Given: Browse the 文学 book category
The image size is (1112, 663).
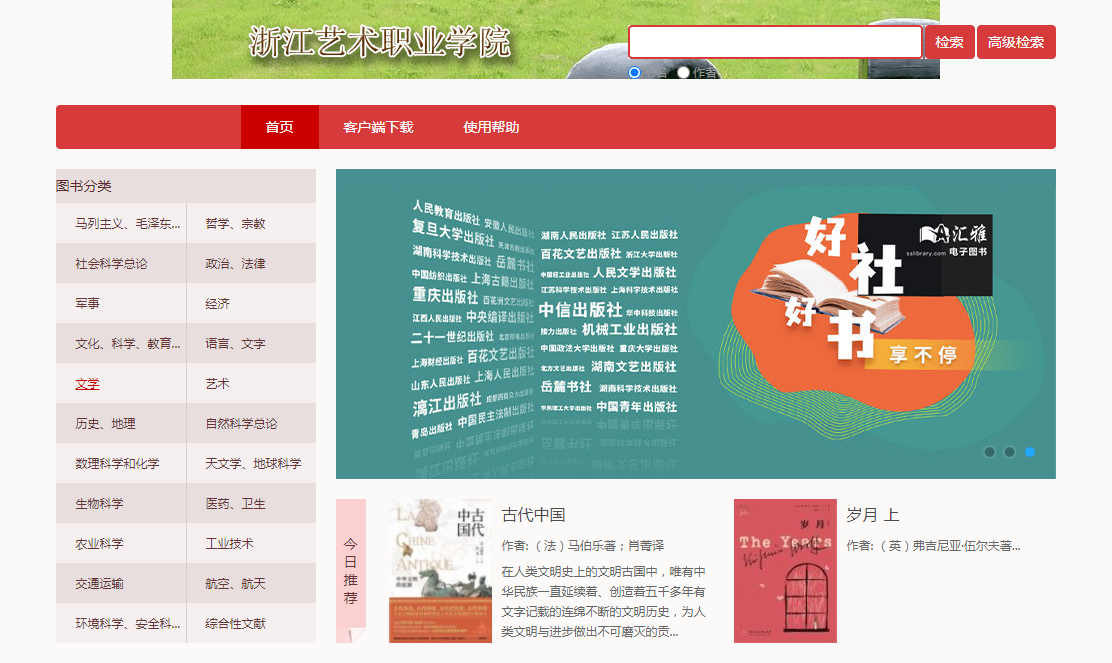Looking at the screenshot, I should tap(87, 384).
